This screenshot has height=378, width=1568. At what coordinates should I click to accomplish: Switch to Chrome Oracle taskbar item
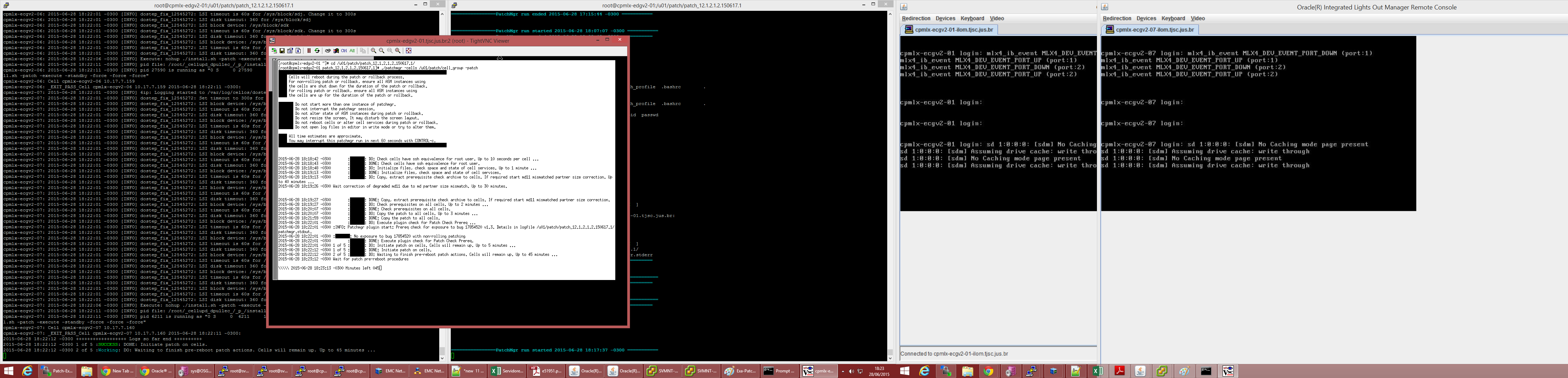[x=155, y=371]
